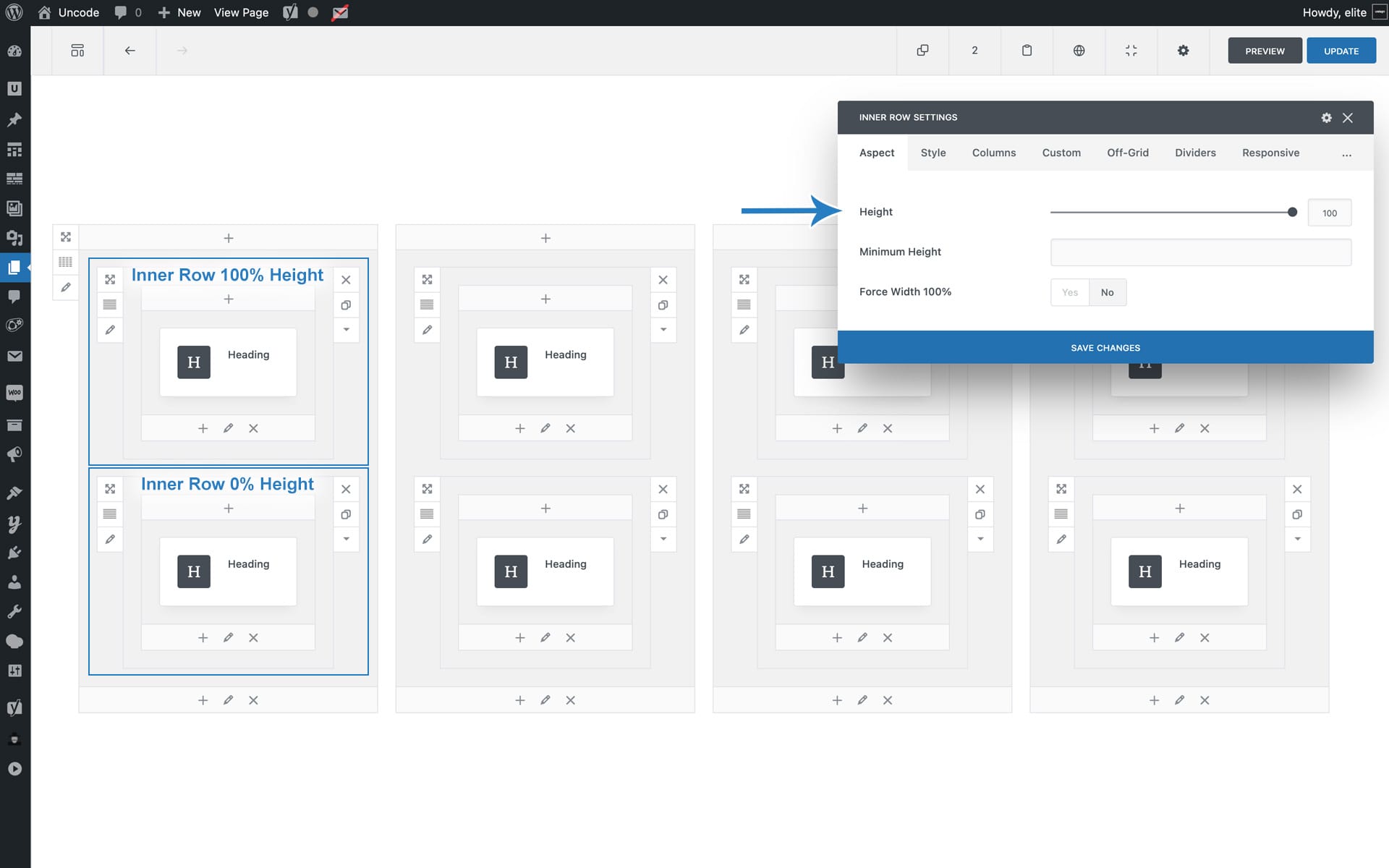
Task: Clone the Inner Row 100% Height row
Action: (x=346, y=305)
